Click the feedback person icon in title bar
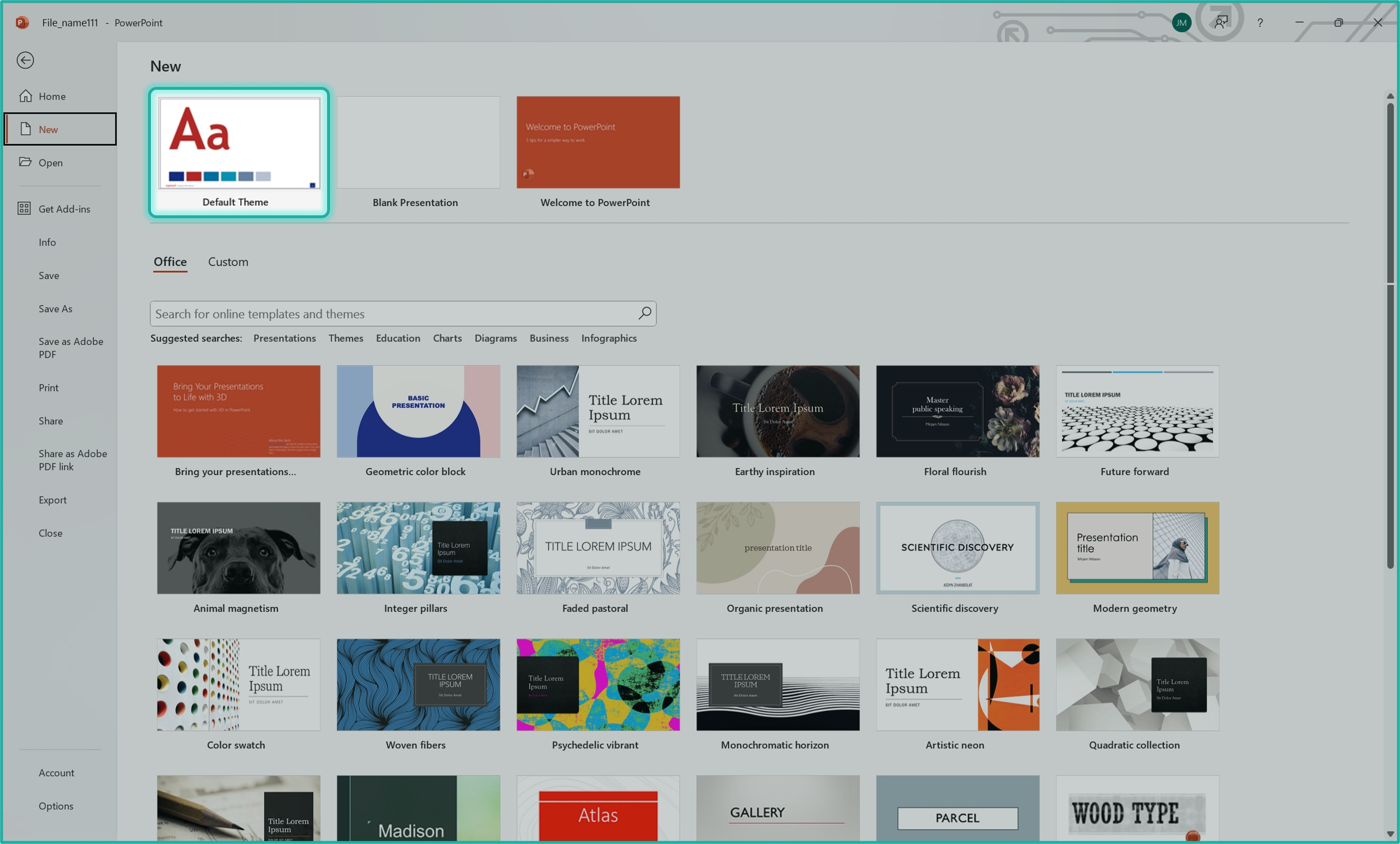The image size is (1400, 844). [x=1220, y=22]
